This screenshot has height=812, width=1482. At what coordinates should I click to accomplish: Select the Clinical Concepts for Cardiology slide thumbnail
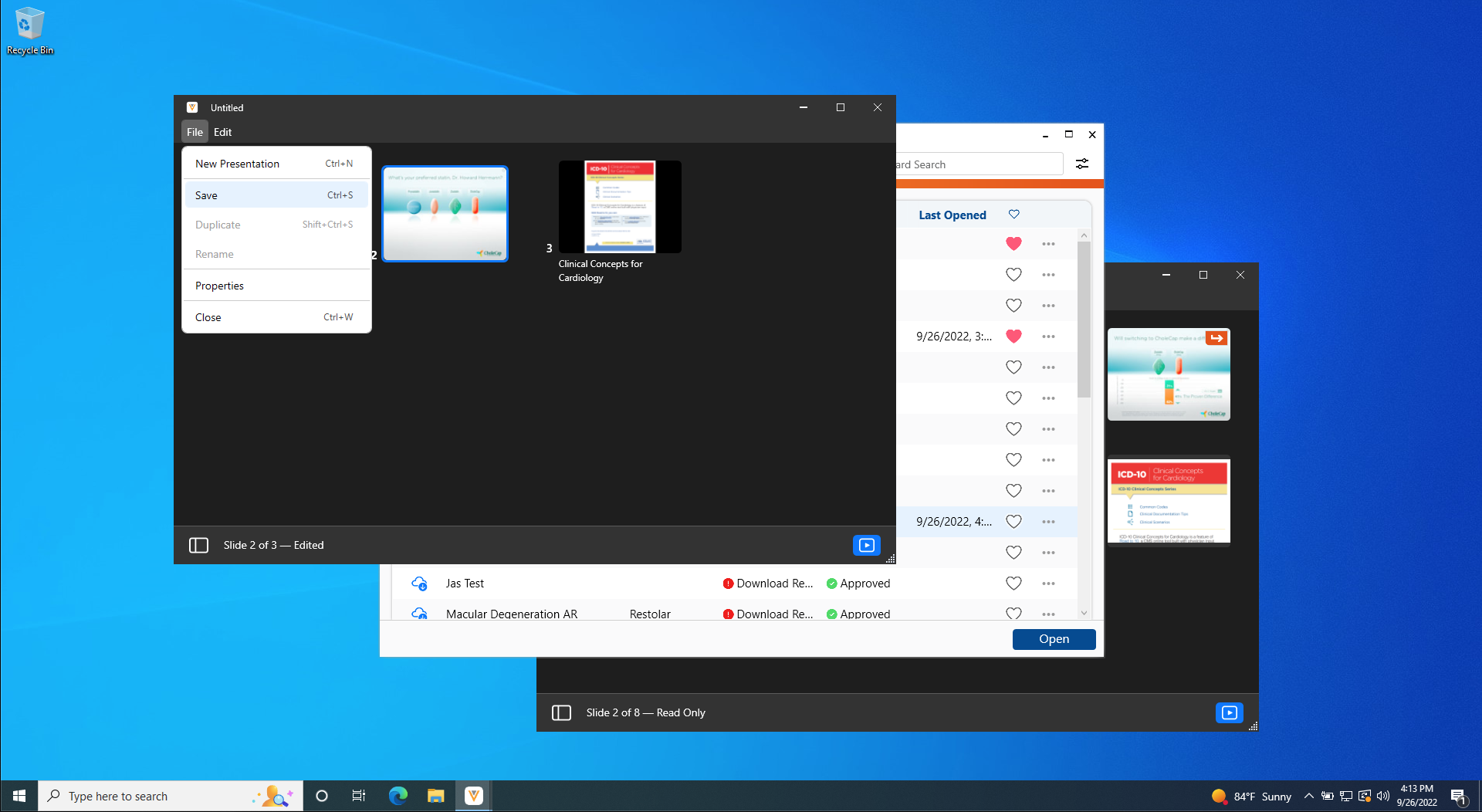coord(620,207)
